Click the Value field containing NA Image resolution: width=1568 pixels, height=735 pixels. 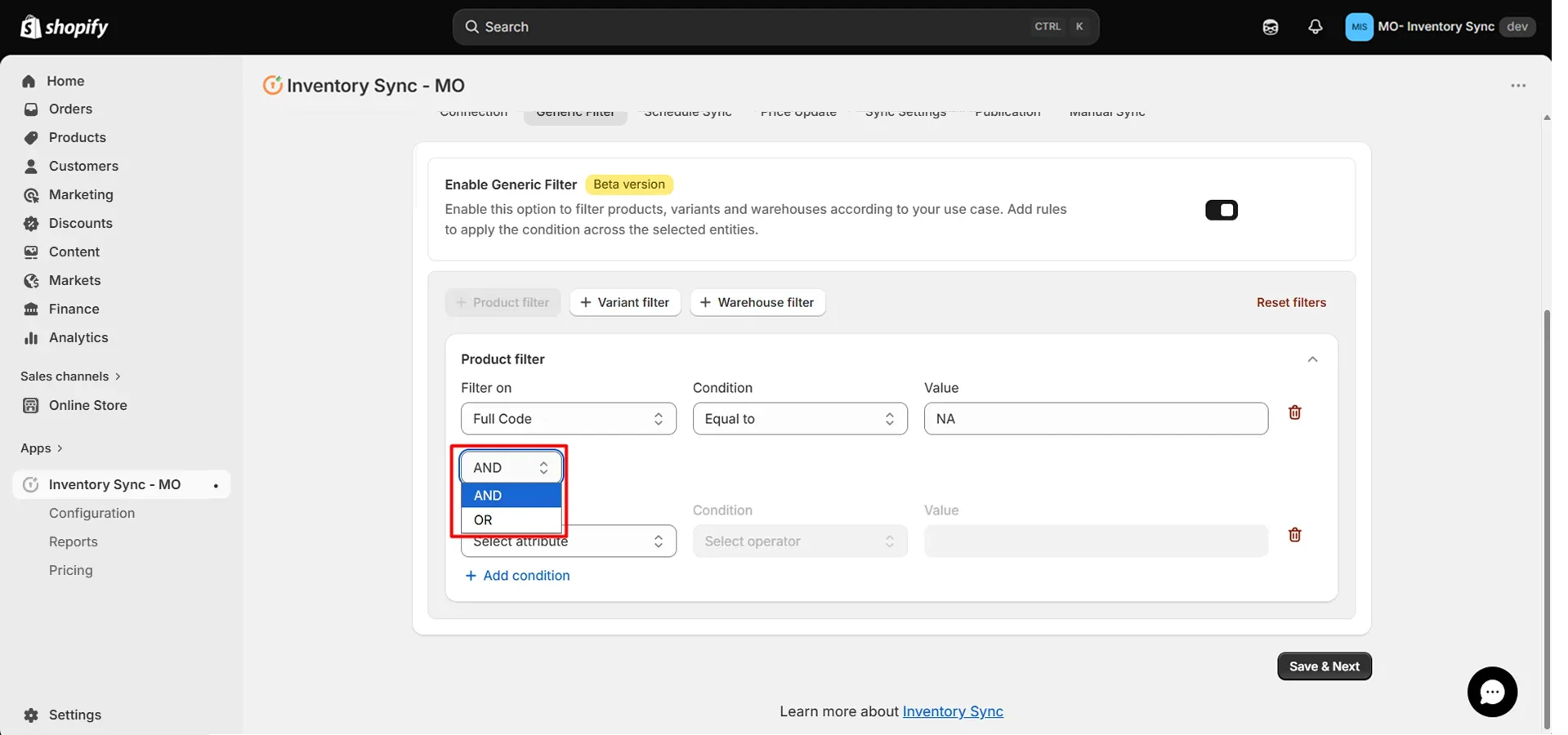click(1096, 419)
